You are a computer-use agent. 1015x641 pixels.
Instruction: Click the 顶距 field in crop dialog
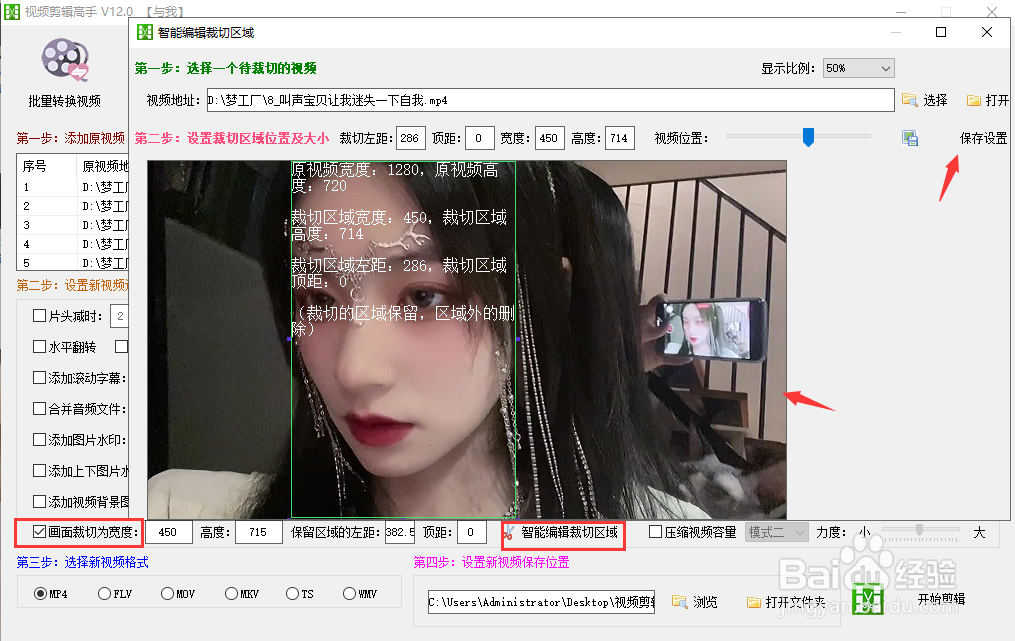pyautogui.click(x=480, y=138)
